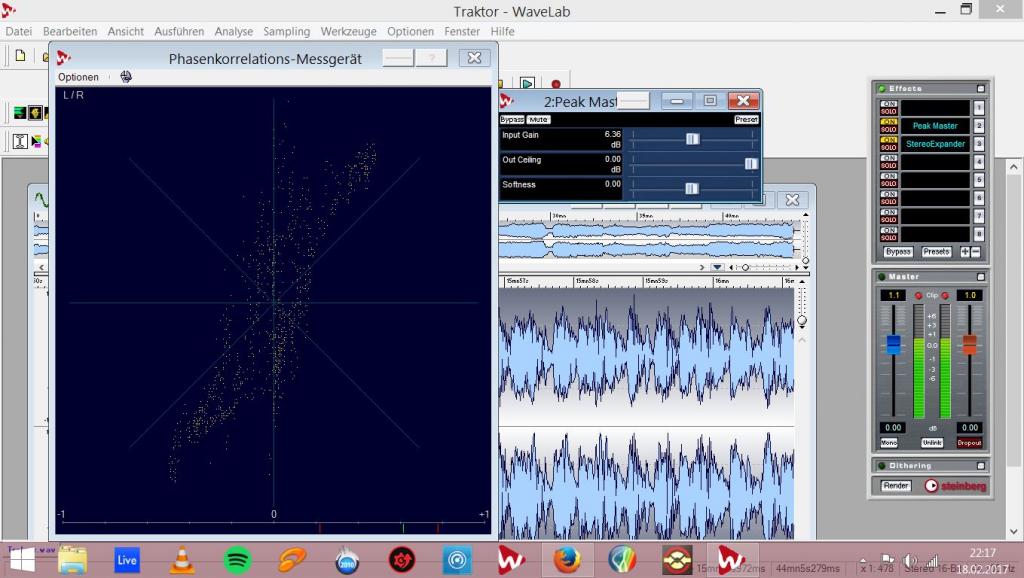The image size is (1024, 578).
Task: Open the Peak Master slot effect list
Action: [935, 126]
